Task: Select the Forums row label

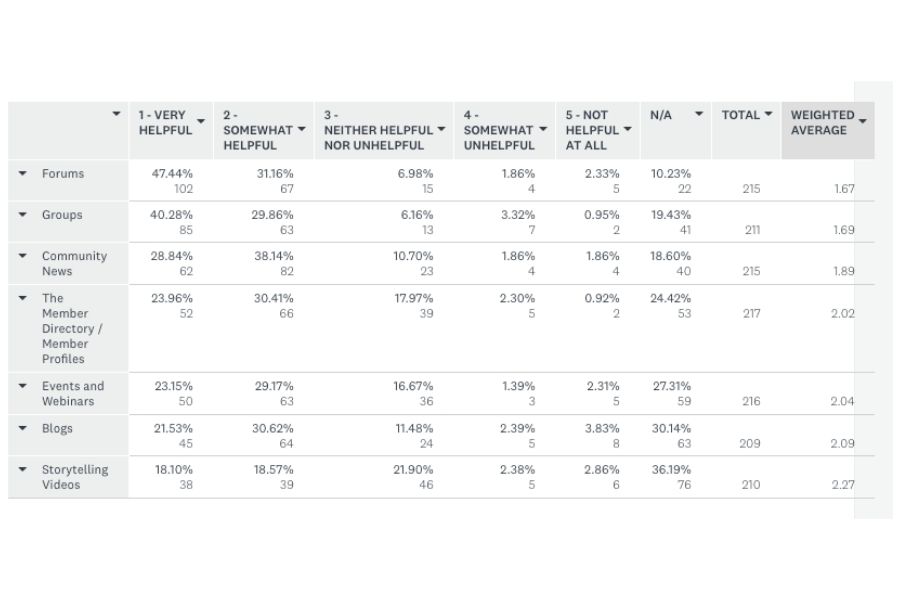Action: [63, 173]
